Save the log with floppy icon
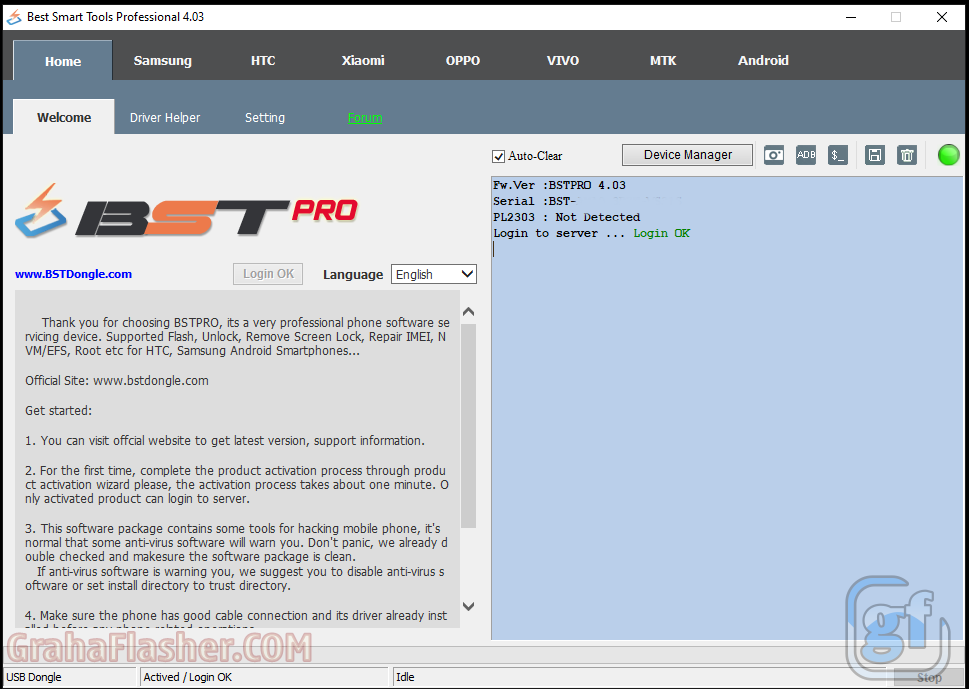Screen dimensions: 969x689 pos(874,155)
